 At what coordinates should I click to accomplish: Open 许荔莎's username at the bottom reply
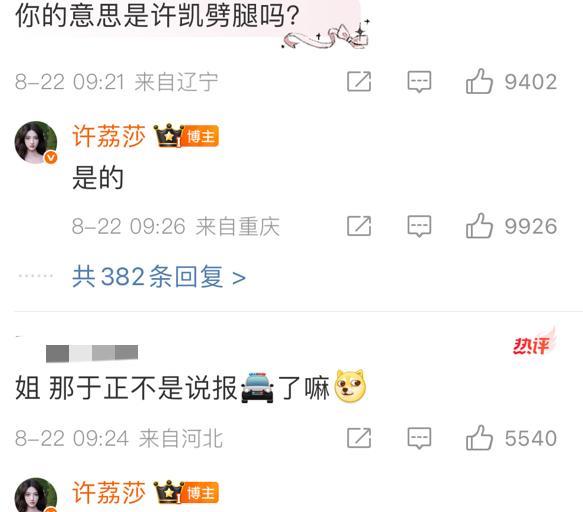point(109,493)
